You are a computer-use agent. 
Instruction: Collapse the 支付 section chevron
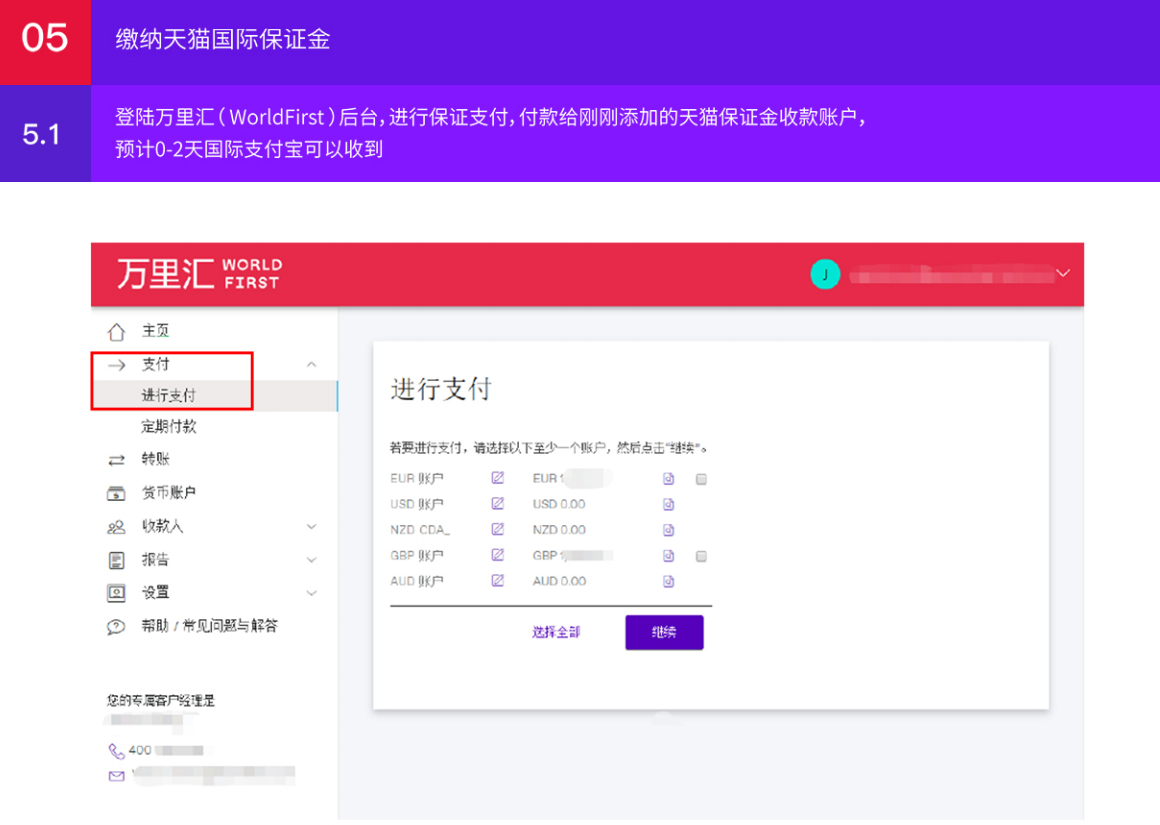tap(311, 363)
